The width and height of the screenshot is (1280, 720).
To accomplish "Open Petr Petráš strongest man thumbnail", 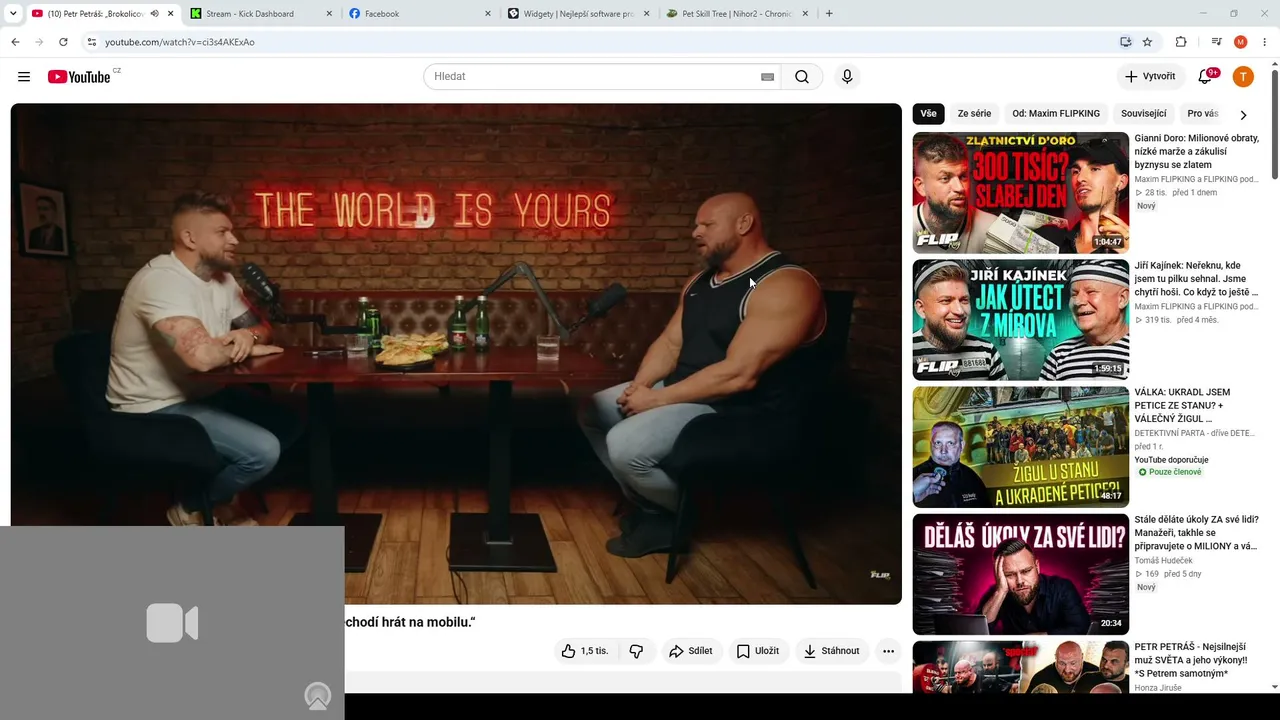I will [1021, 667].
